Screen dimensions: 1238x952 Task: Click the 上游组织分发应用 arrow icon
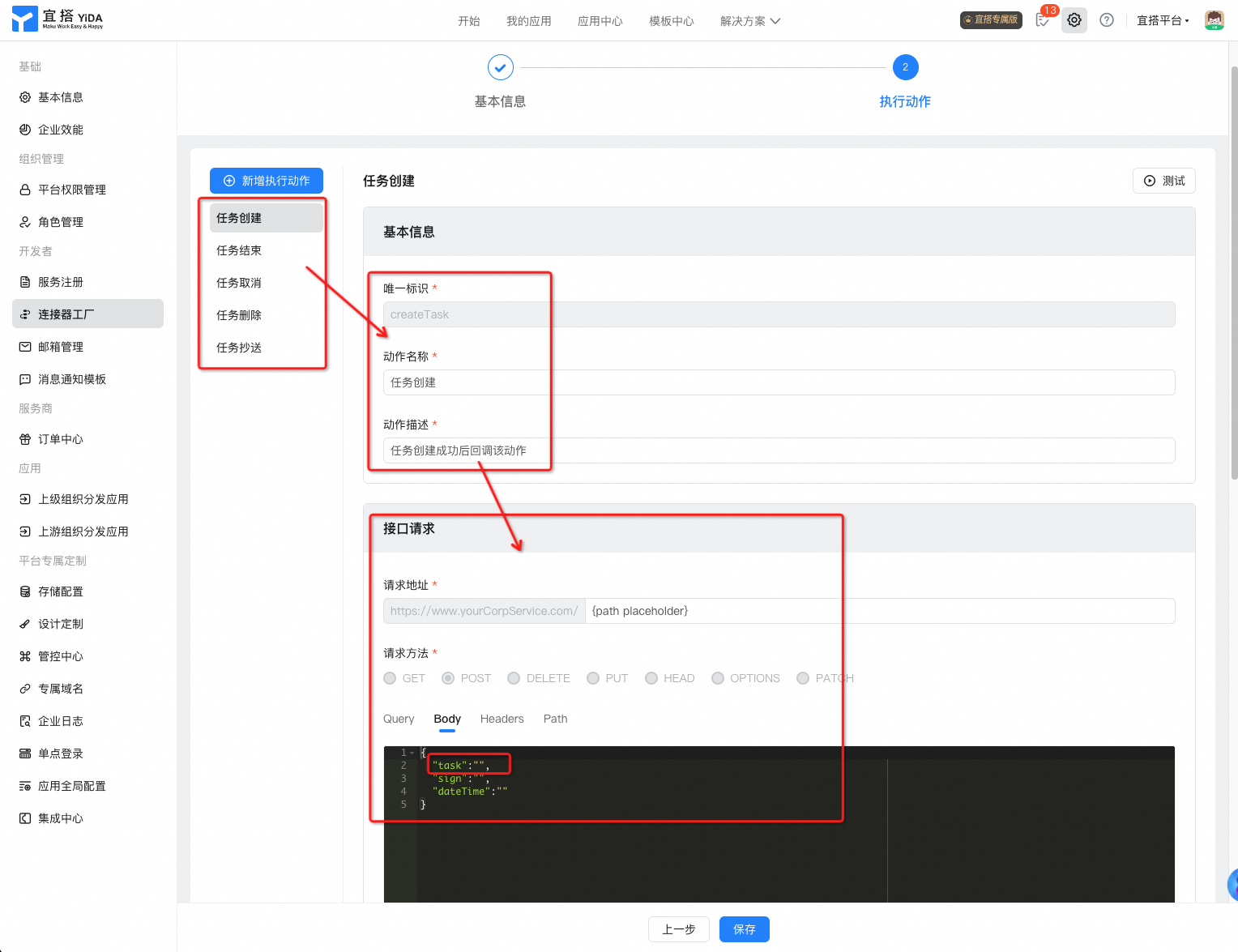pyautogui.click(x=25, y=531)
